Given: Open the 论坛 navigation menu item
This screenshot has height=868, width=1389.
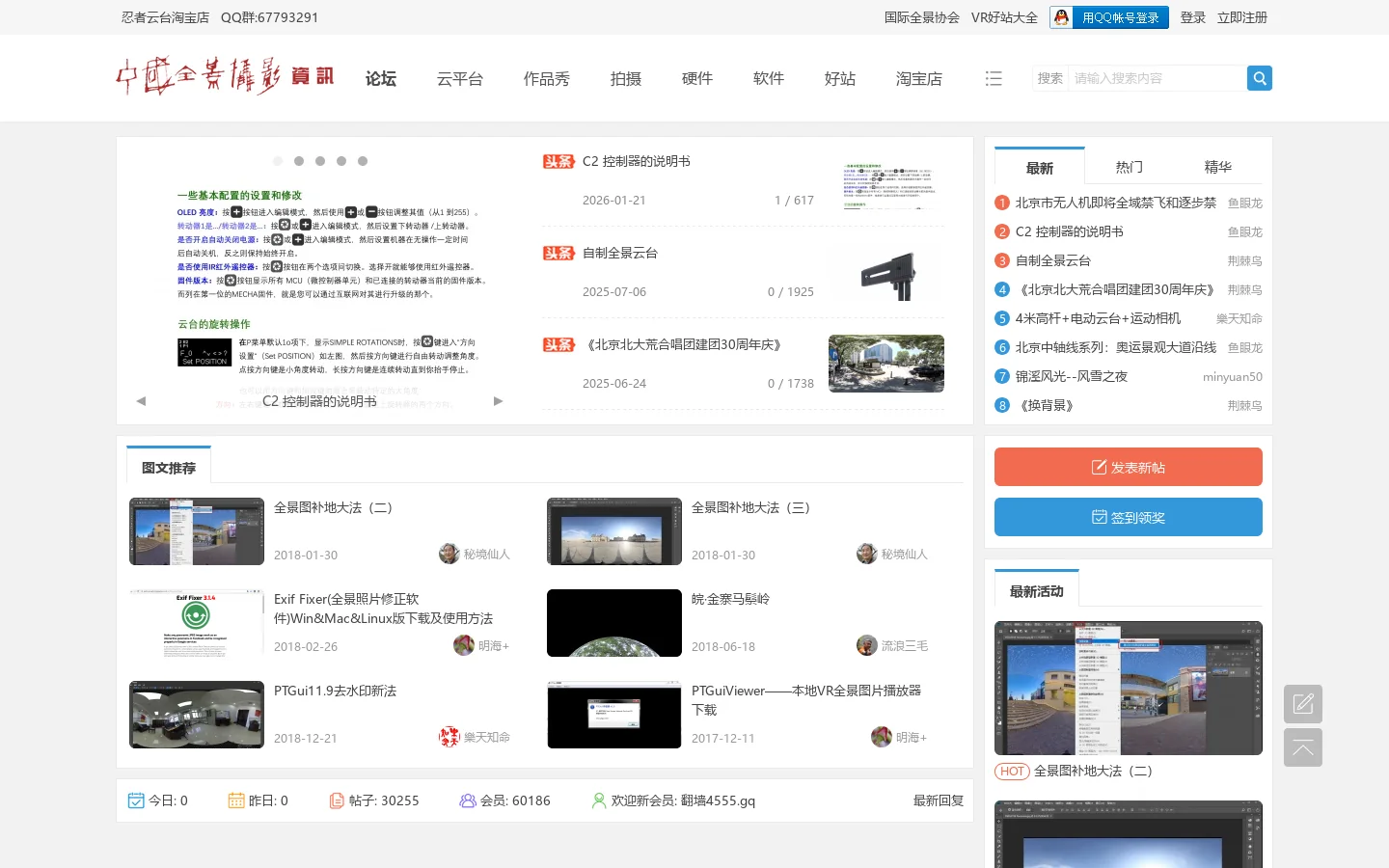Looking at the screenshot, I should (x=381, y=79).
